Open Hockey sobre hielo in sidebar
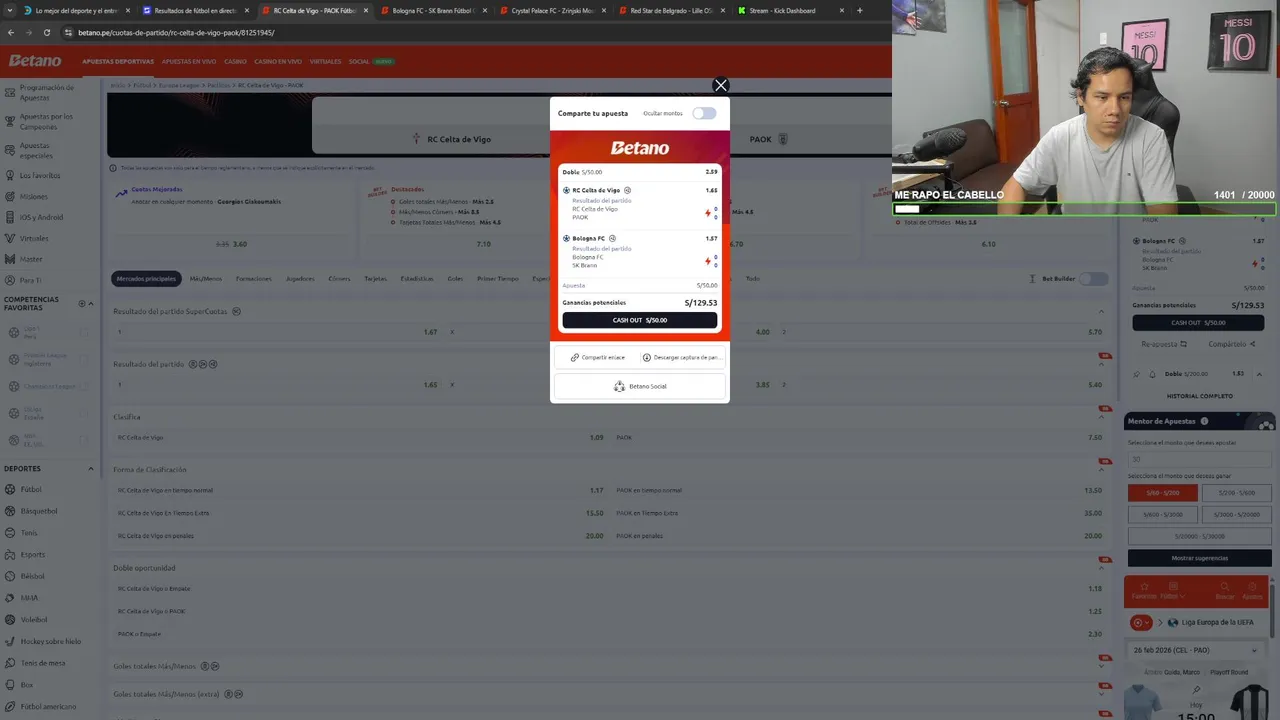The width and height of the screenshot is (1280, 720). pos(50,641)
